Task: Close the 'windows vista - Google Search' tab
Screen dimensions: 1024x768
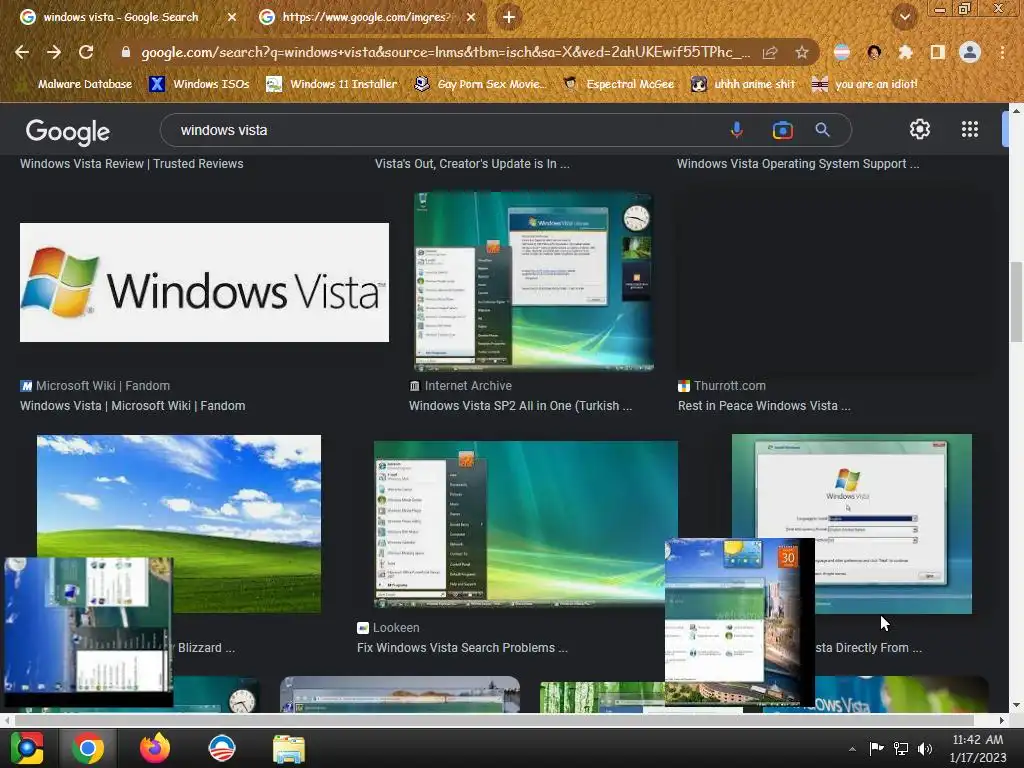Action: (232, 17)
